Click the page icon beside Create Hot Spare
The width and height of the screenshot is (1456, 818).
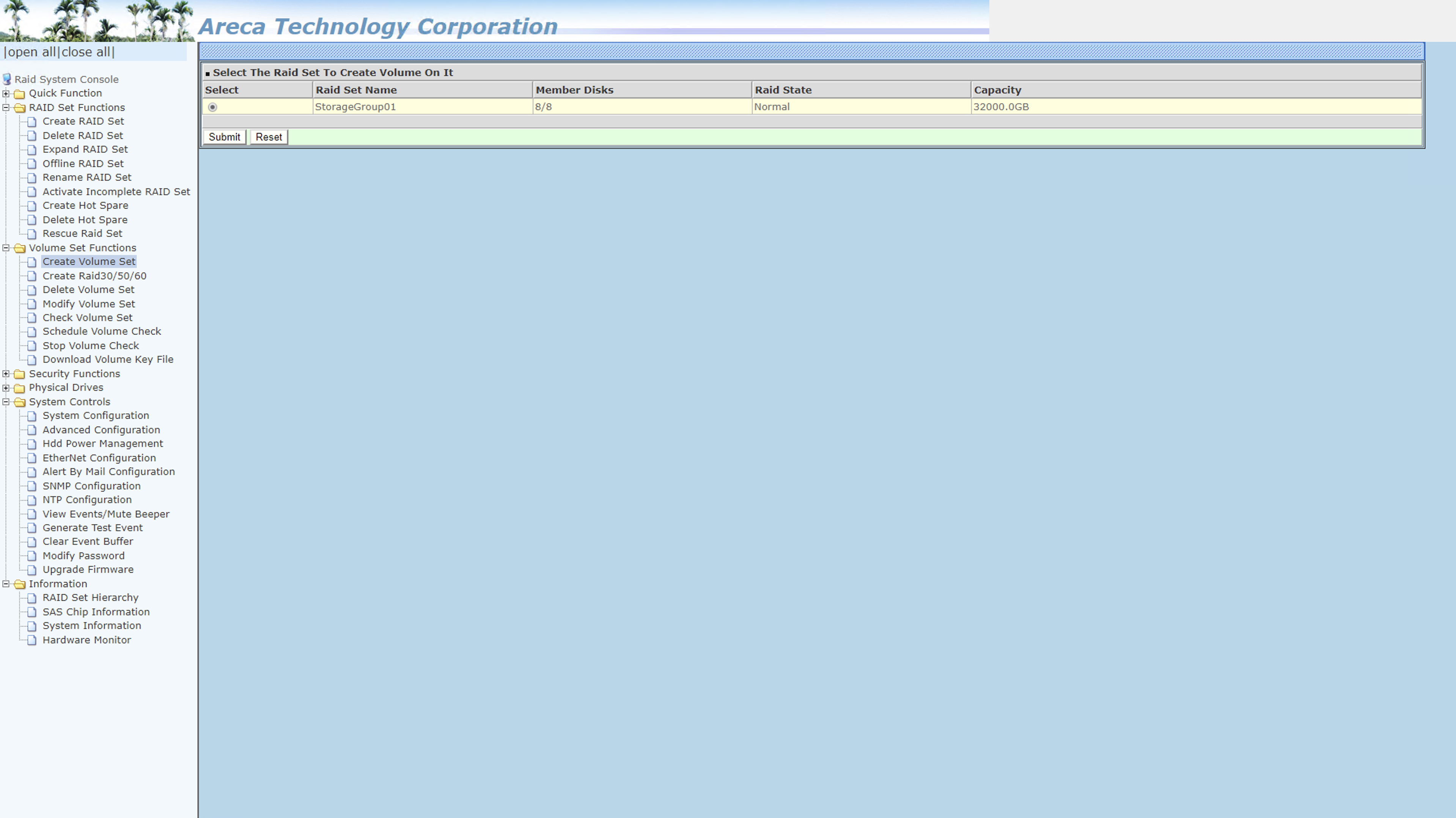pyautogui.click(x=32, y=206)
